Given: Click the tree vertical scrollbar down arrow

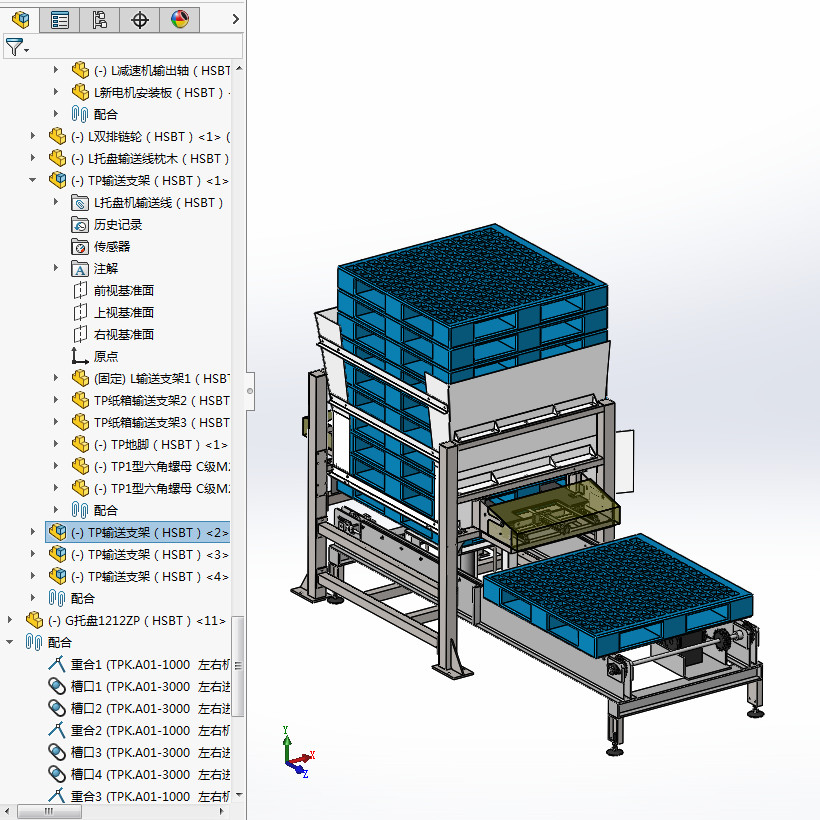Looking at the screenshot, I should click(x=238, y=795).
